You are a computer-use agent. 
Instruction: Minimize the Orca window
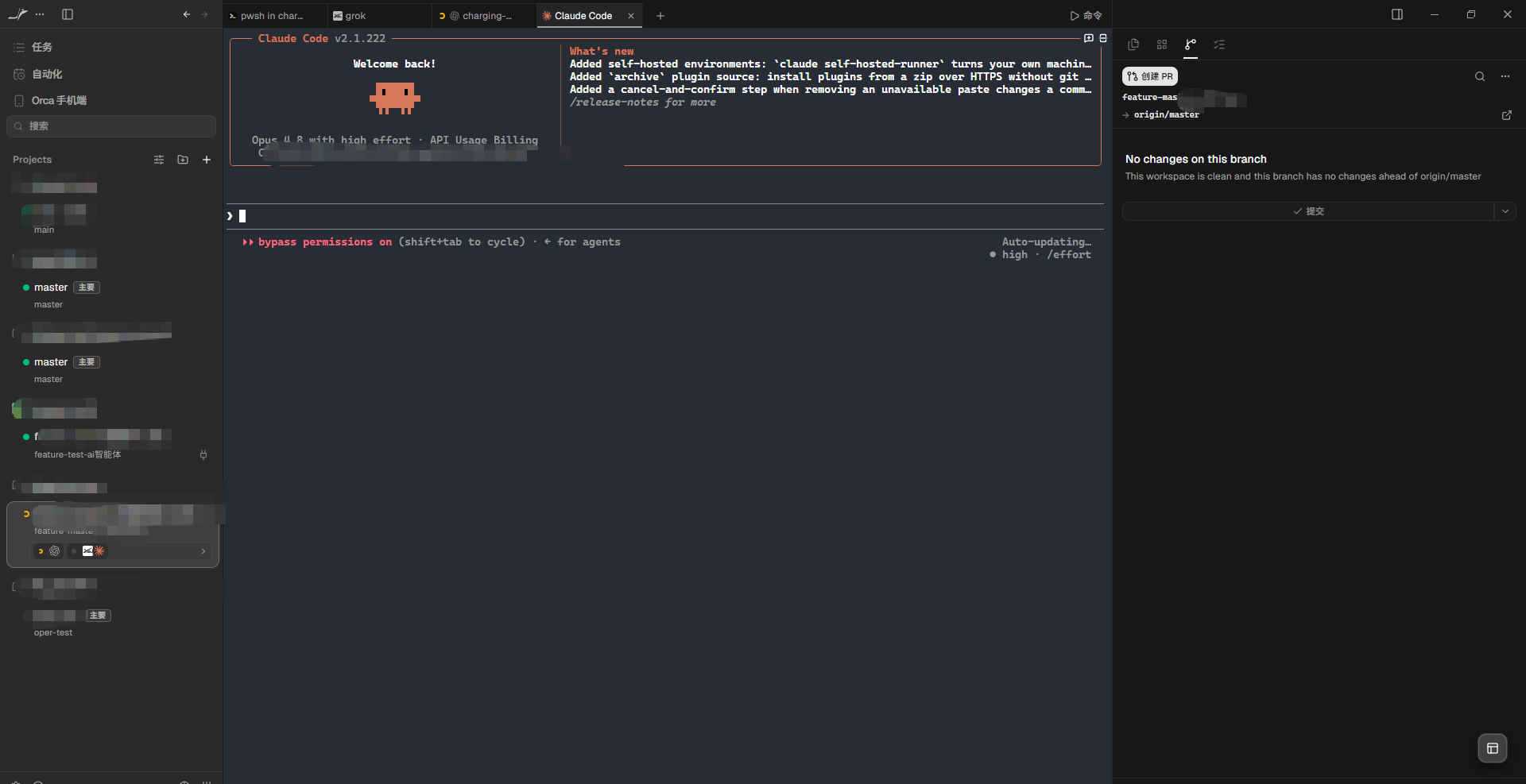pyautogui.click(x=1435, y=14)
